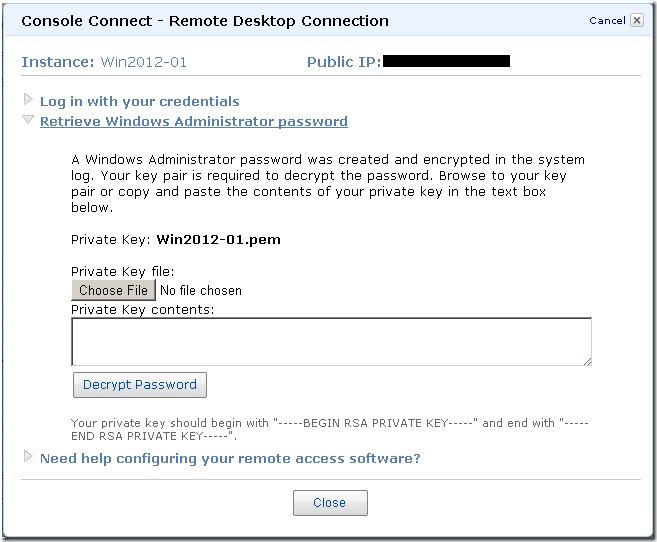Click the Retrieve Windows Administrator password heading link
Screen dimensions: 657x542
(x=193, y=121)
